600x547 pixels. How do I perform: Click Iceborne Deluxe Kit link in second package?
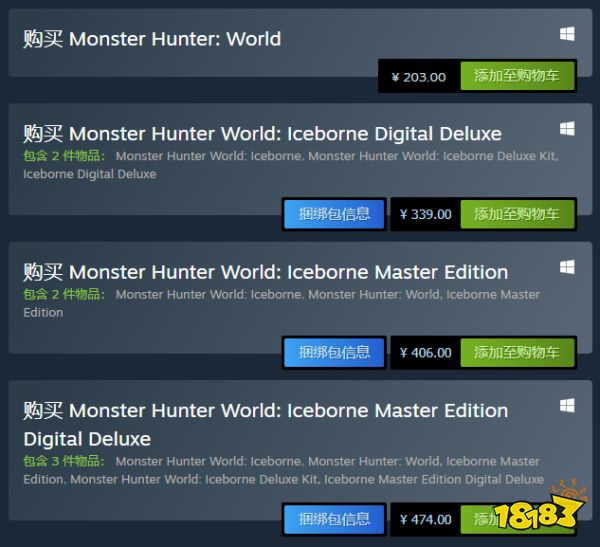click(433, 156)
